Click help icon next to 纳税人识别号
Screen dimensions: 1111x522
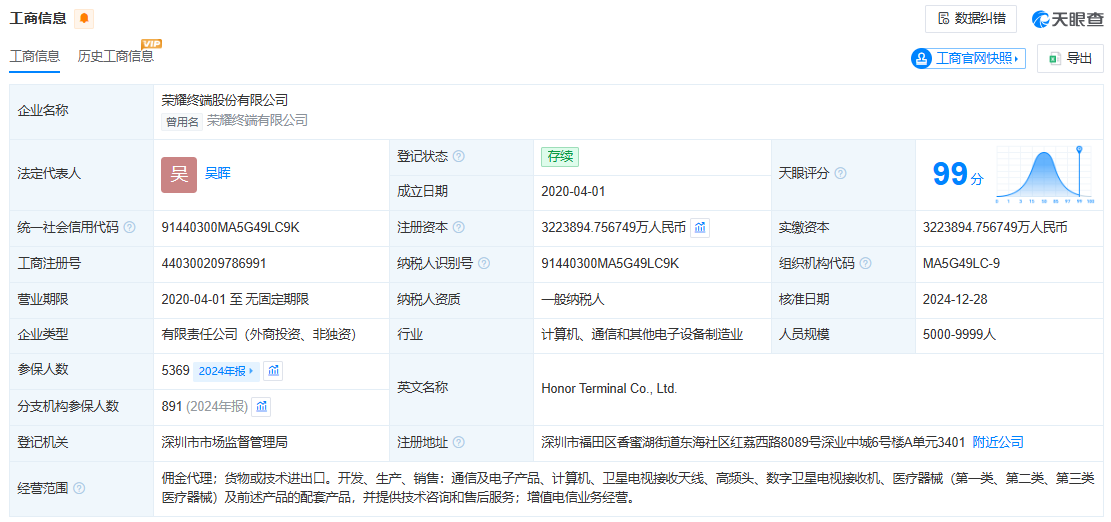pos(484,264)
